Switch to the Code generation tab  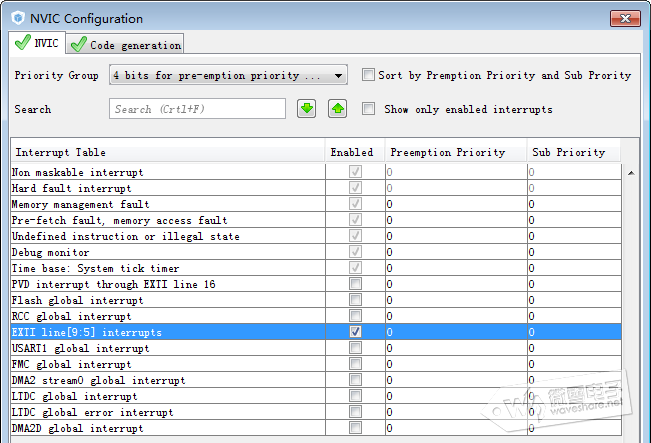click(x=126, y=45)
